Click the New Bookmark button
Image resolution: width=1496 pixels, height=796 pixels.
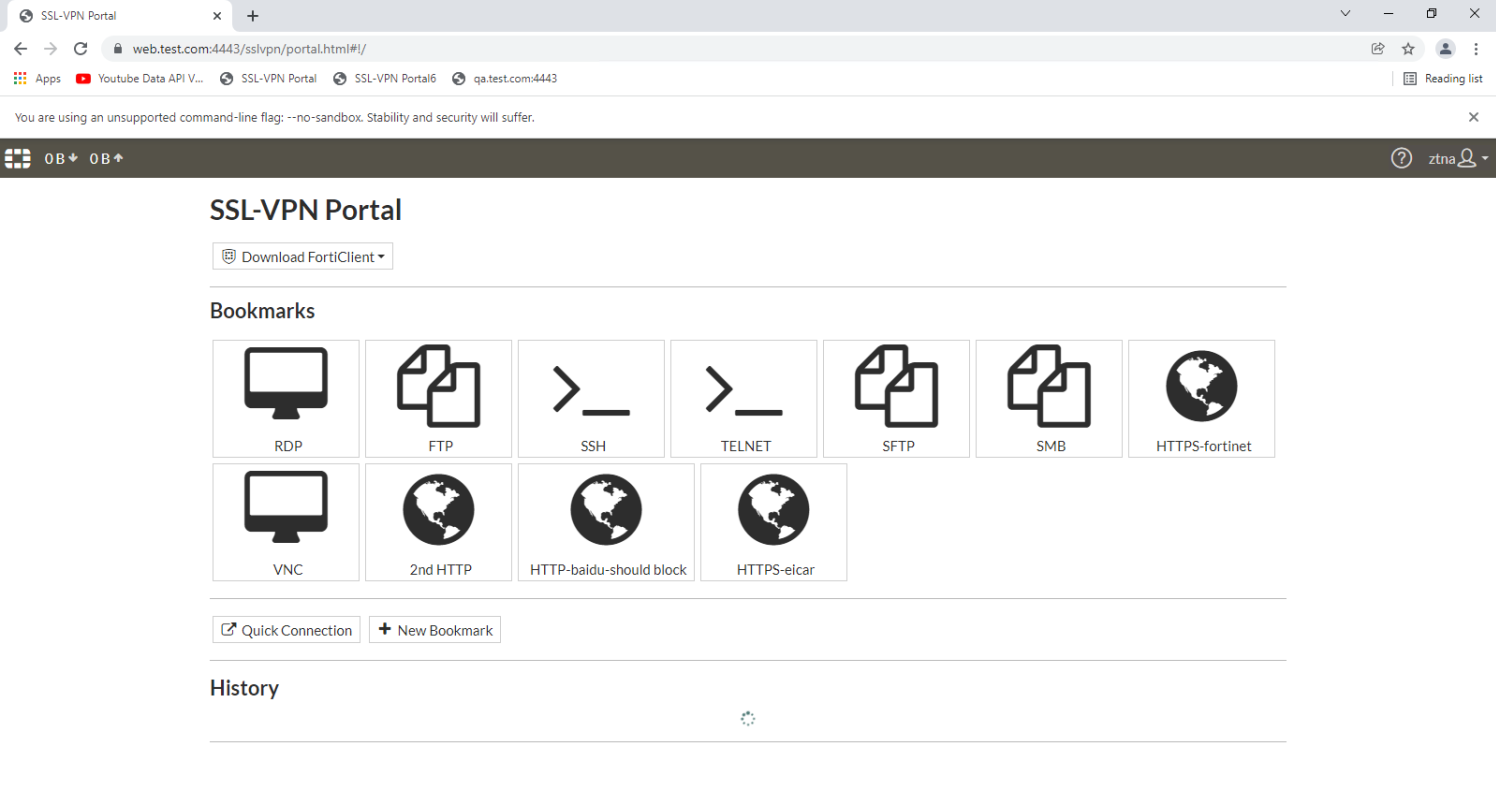pyautogui.click(x=434, y=629)
